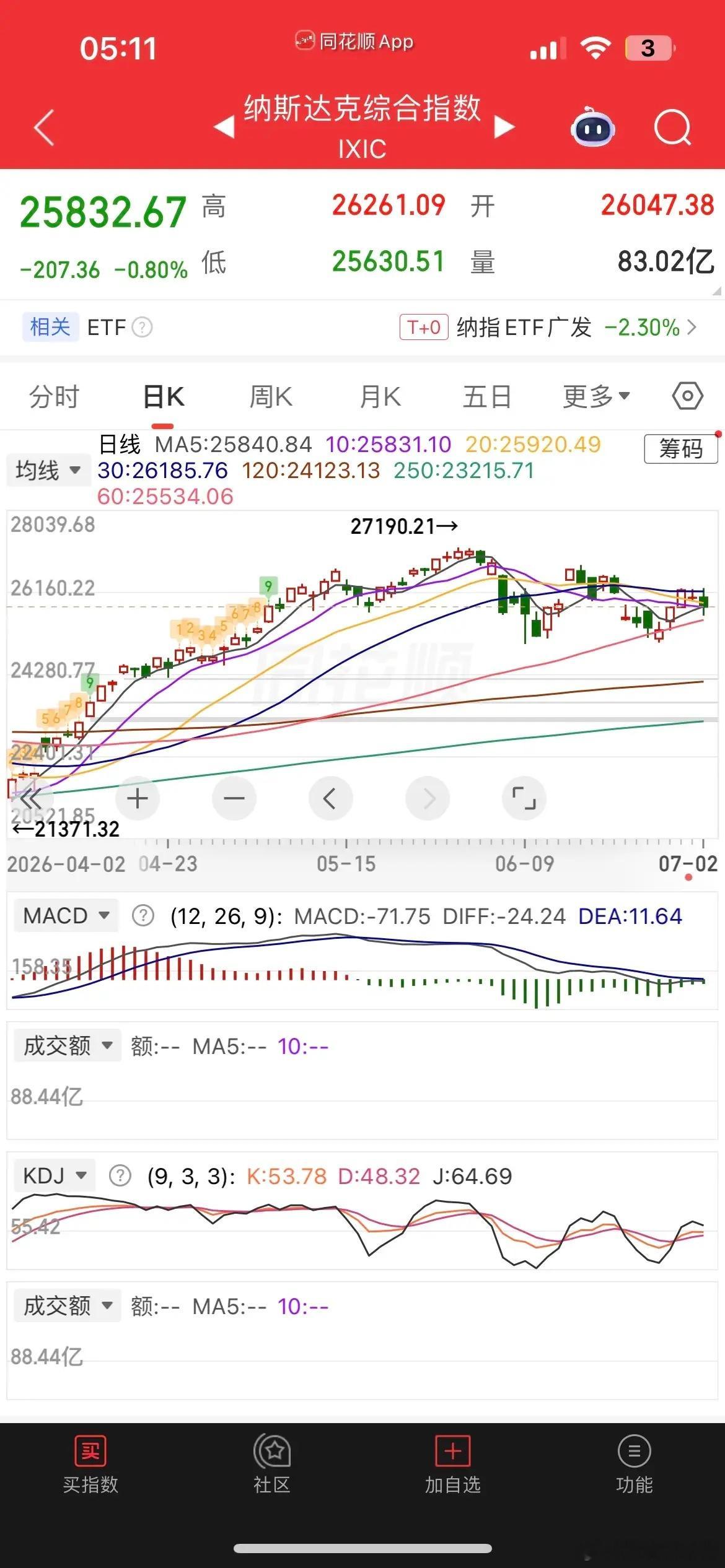Tap the 07-02 date label
Image resolution: width=725 pixels, height=1568 pixels.
point(688,864)
